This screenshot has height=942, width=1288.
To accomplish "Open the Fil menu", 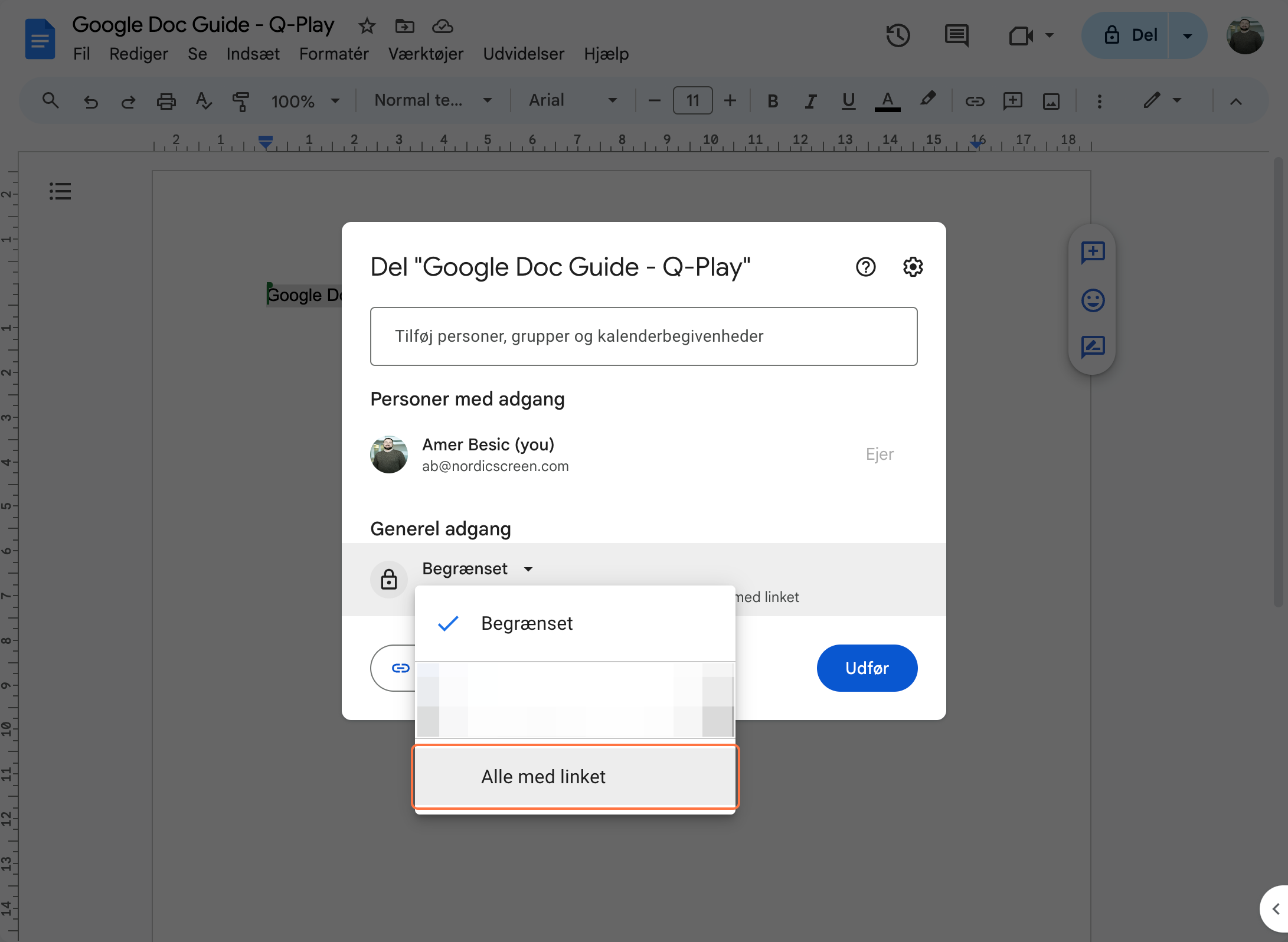I will point(81,54).
